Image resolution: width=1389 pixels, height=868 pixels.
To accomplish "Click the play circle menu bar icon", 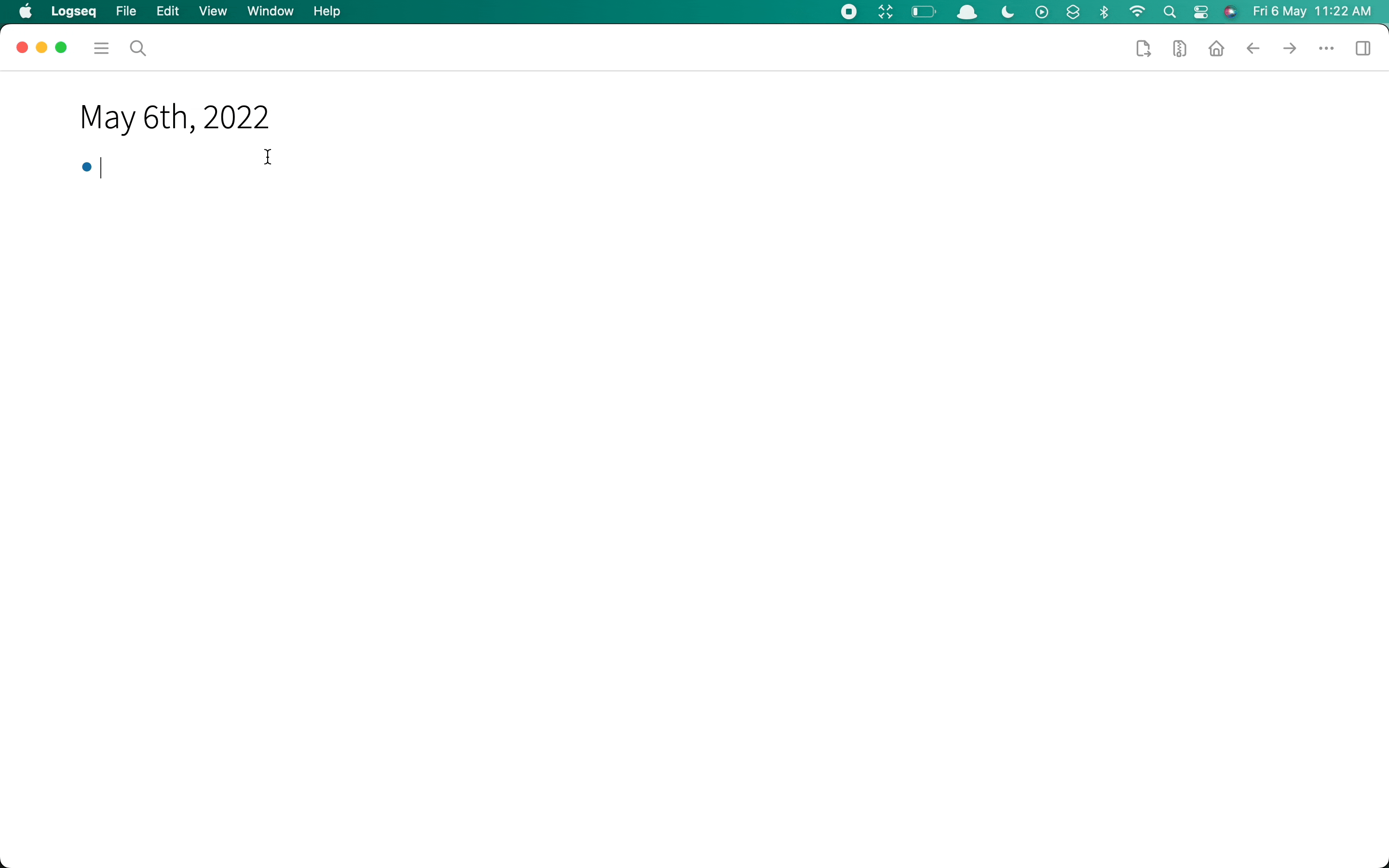I will 1042,12.
